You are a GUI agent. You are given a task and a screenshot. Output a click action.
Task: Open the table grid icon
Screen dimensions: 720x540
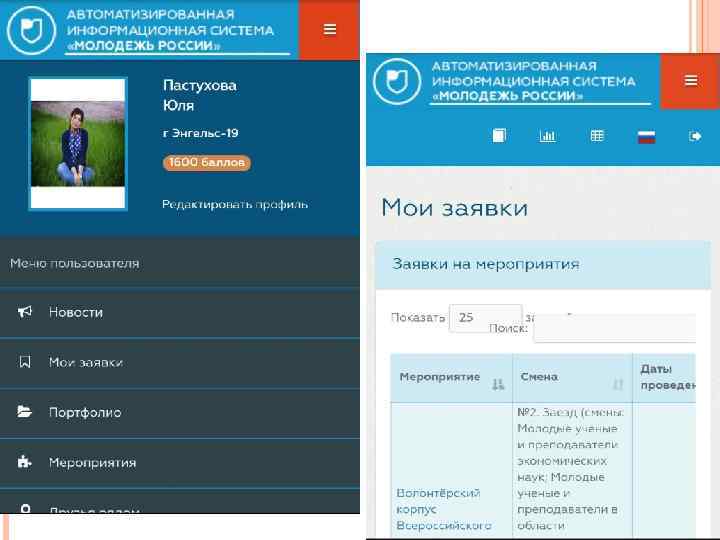click(x=597, y=136)
